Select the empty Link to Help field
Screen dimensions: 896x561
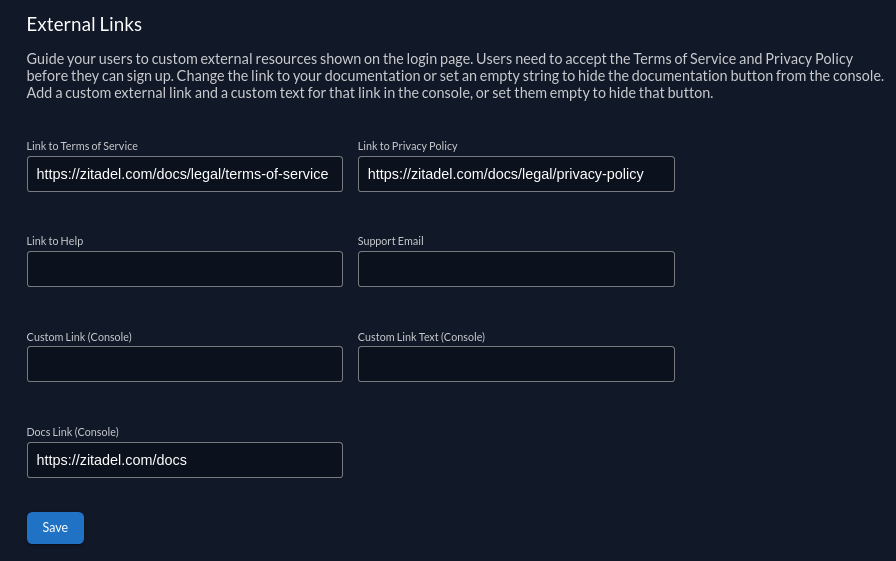coord(184,269)
